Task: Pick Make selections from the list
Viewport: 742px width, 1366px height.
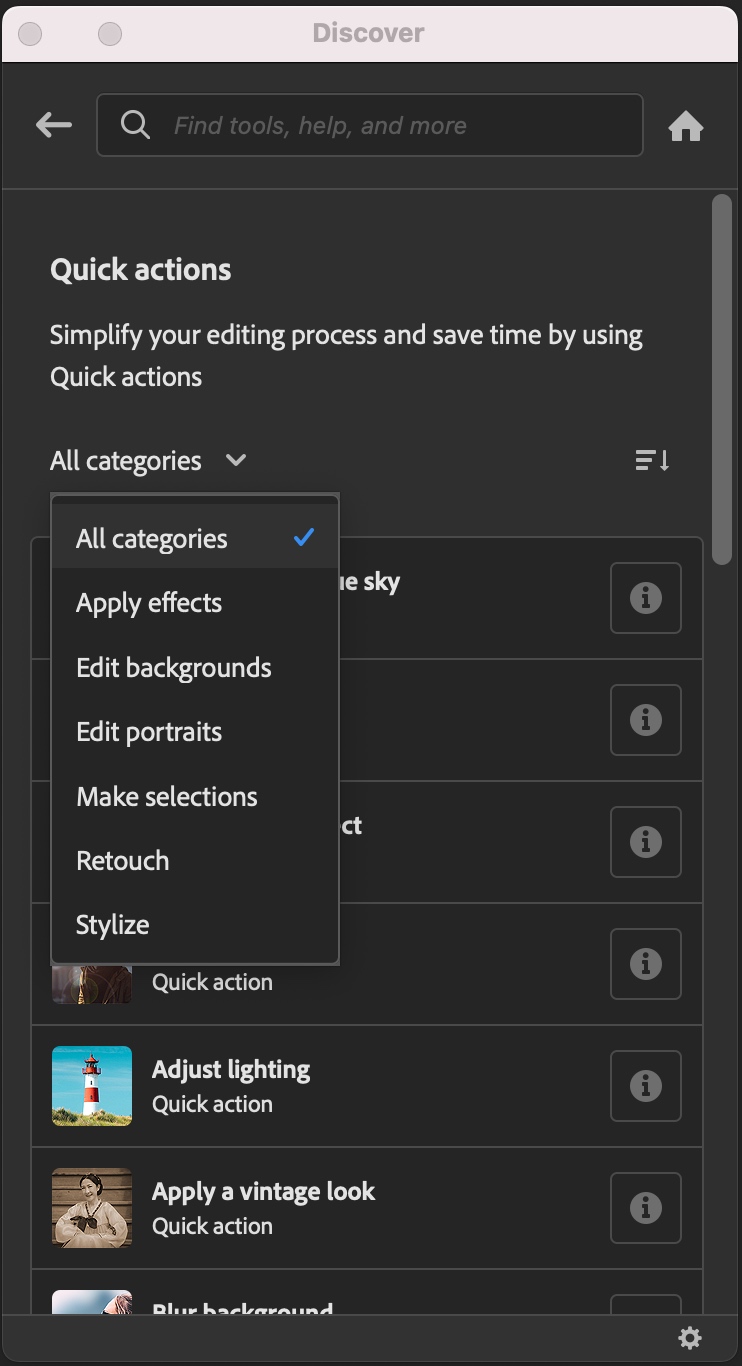Action: (167, 797)
